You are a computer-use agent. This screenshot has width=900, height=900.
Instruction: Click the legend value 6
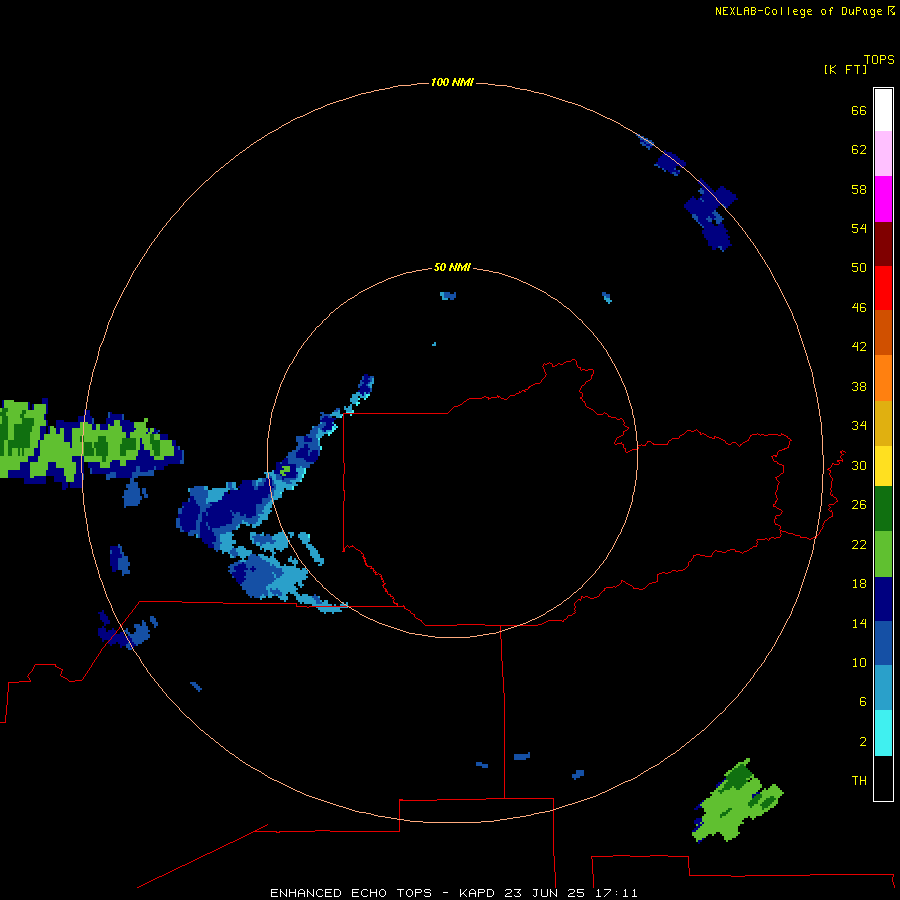(x=863, y=702)
